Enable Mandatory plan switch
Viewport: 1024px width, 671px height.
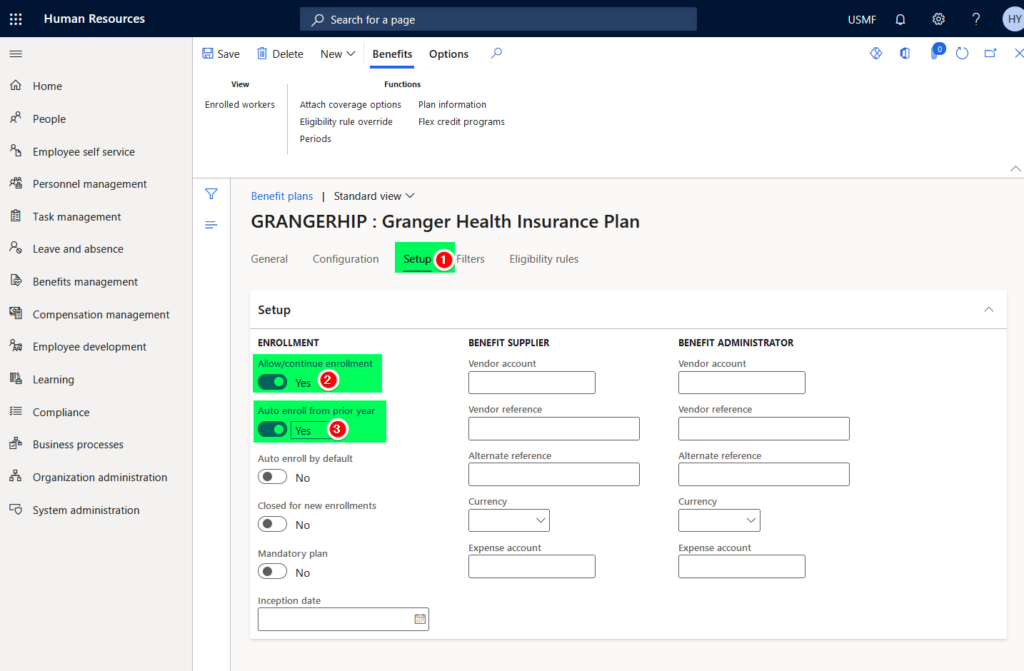click(272, 572)
